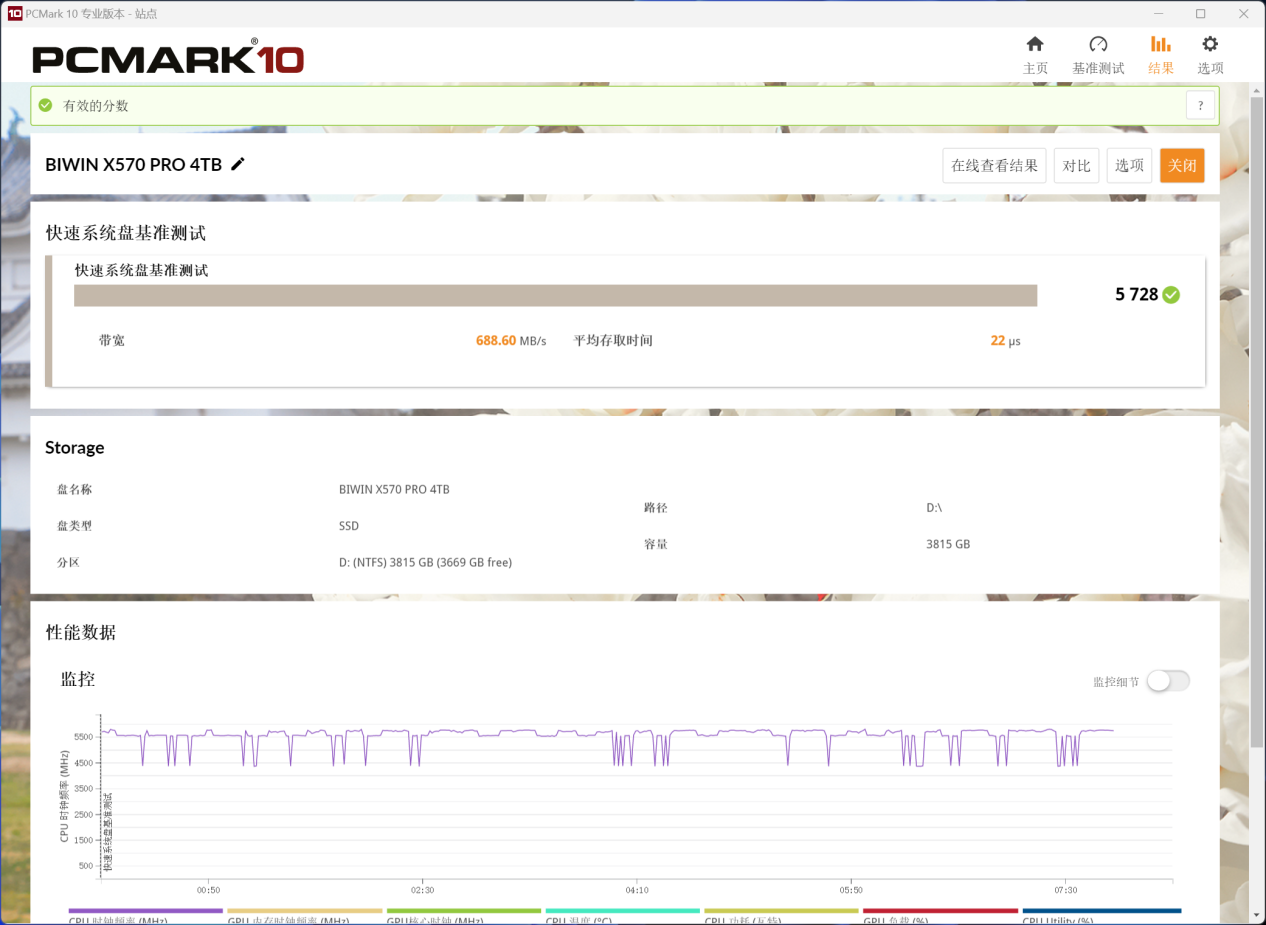Click 在线查看结果 button
This screenshot has height=925, width=1266.
coord(994,166)
